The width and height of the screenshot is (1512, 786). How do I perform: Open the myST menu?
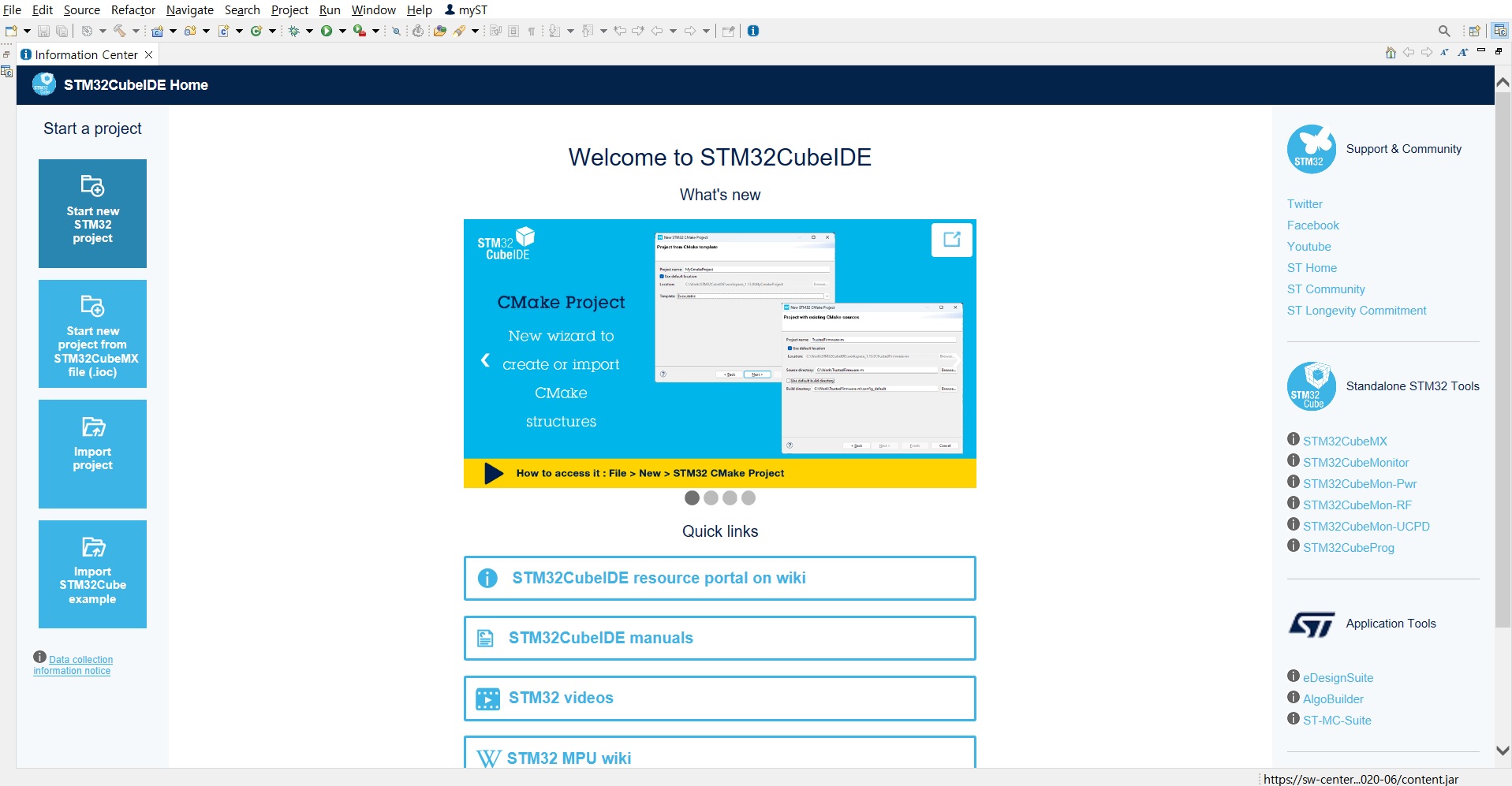[466, 9]
